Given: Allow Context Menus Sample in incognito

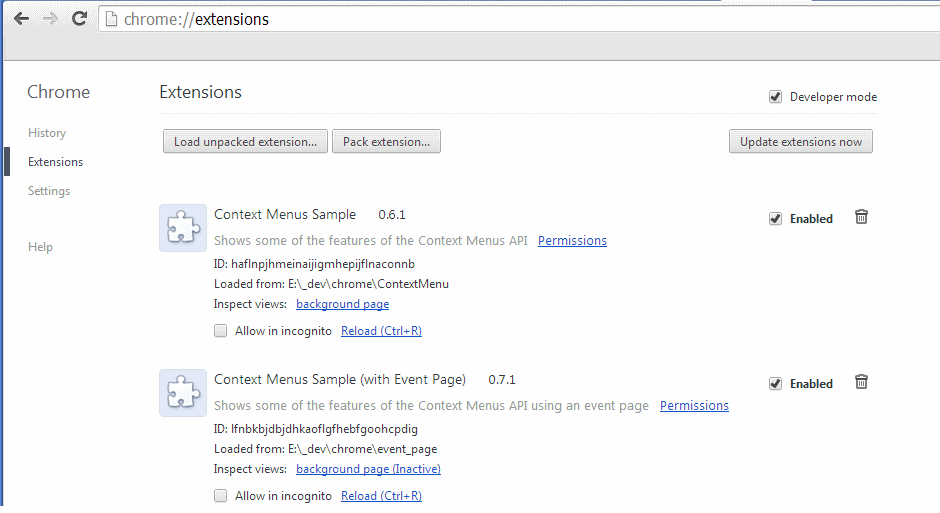Looking at the screenshot, I should click(221, 331).
